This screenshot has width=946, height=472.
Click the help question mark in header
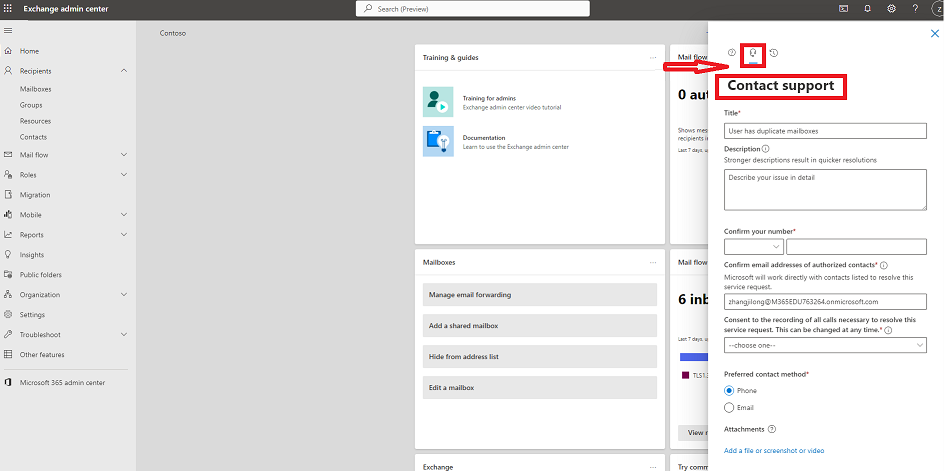click(915, 8)
